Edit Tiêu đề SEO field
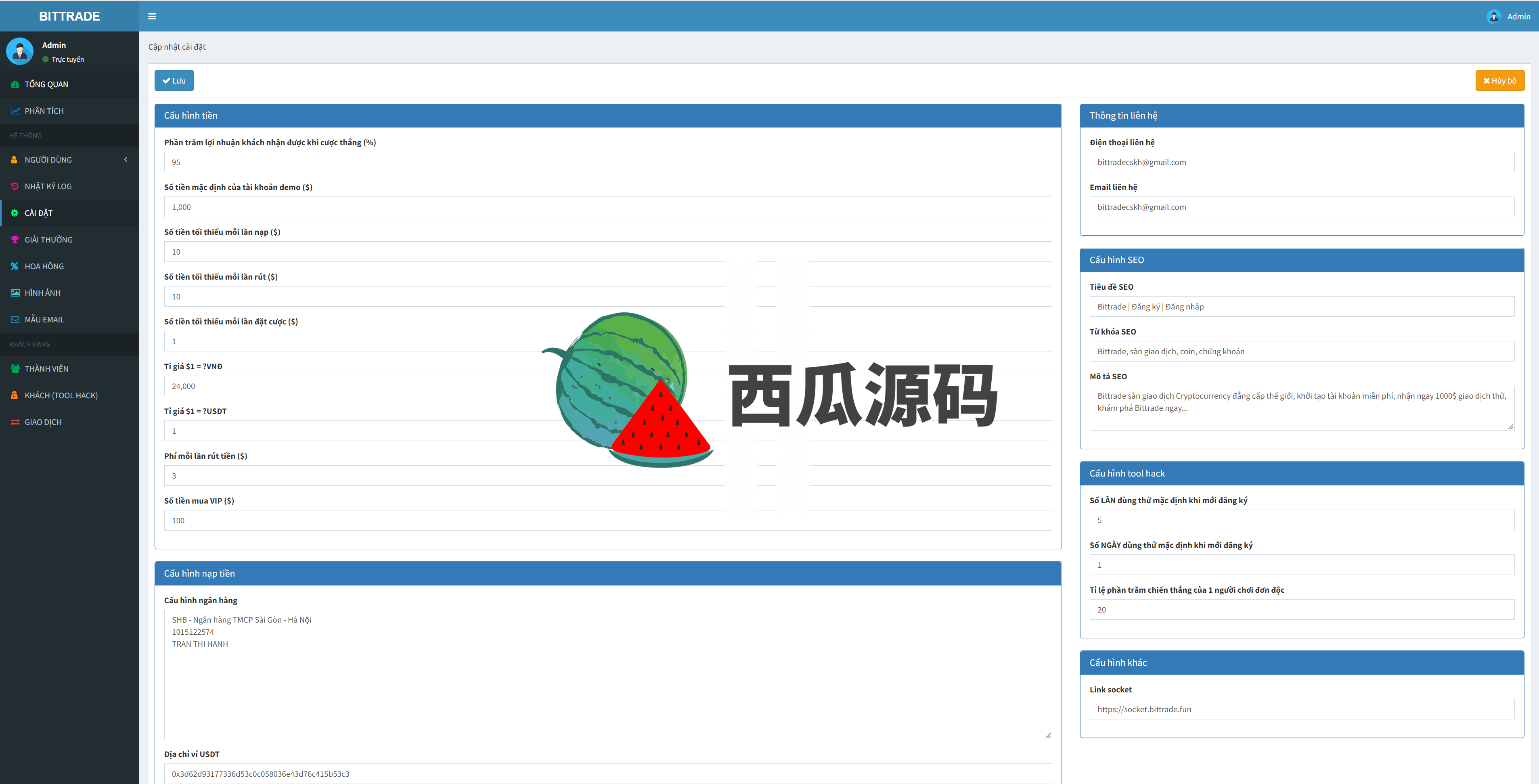 coord(1302,306)
